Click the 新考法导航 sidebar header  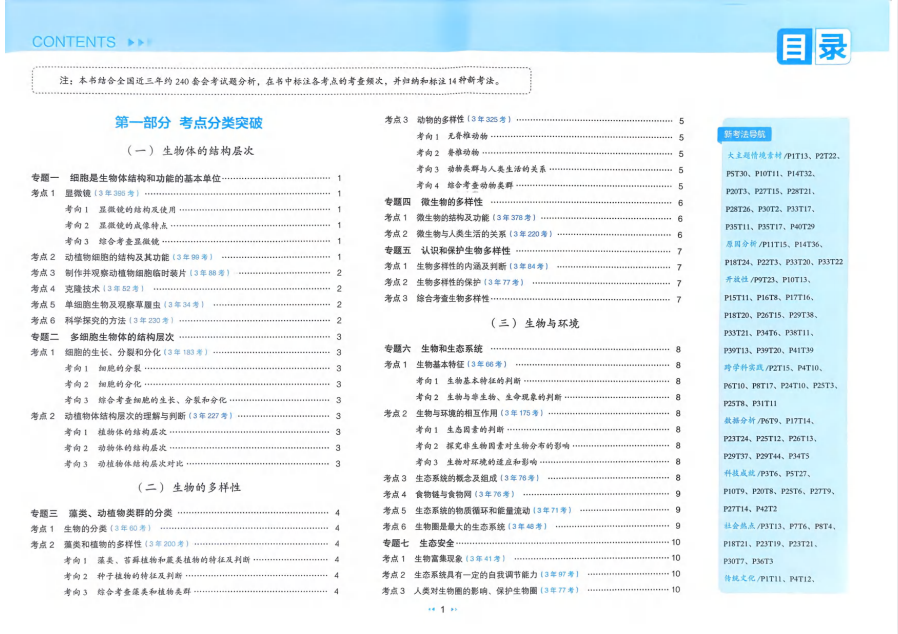(745, 134)
